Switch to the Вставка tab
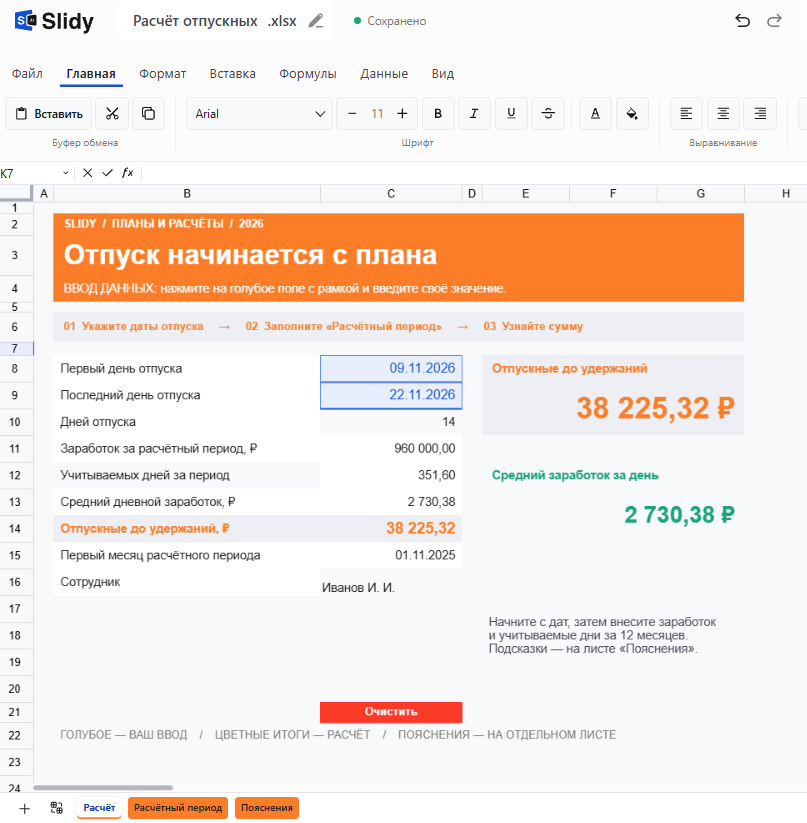This screenshot has width=807, height=823. (x=232, y=73)
